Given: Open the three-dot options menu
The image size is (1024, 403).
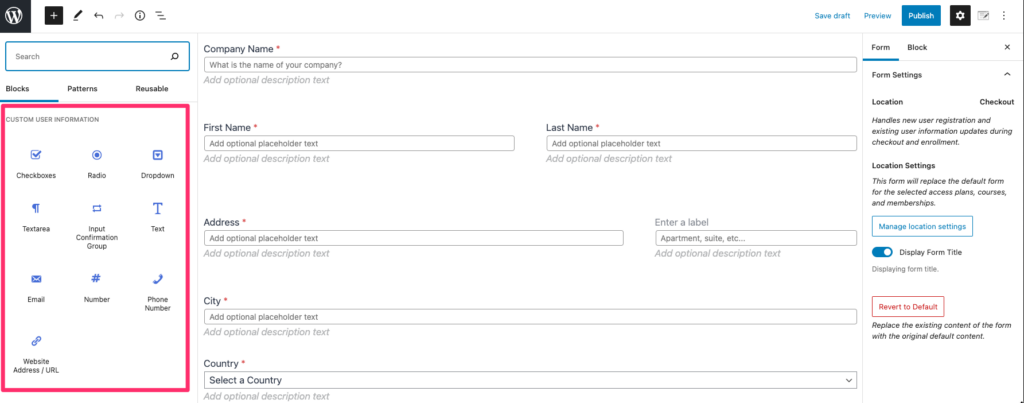Looking at the screenshot, I should (x=1004, y=16).
